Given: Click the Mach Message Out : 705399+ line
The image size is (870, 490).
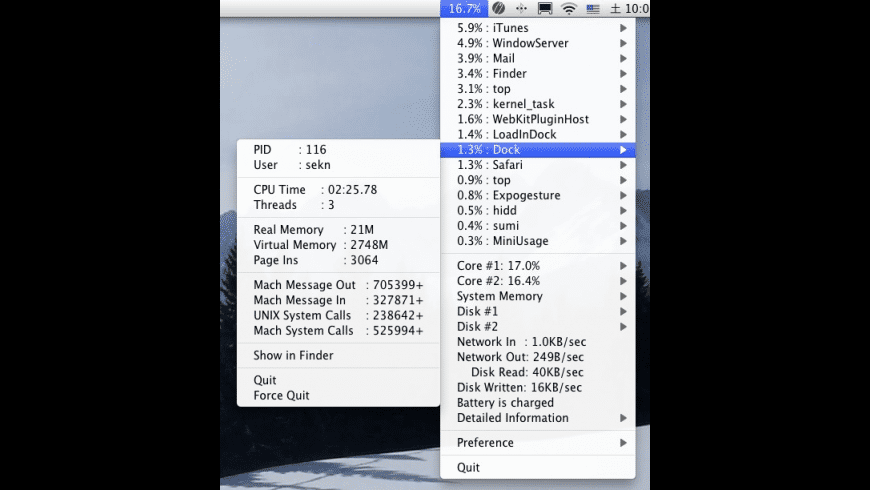Looking at the screenshot, I should tap(338, 285).
